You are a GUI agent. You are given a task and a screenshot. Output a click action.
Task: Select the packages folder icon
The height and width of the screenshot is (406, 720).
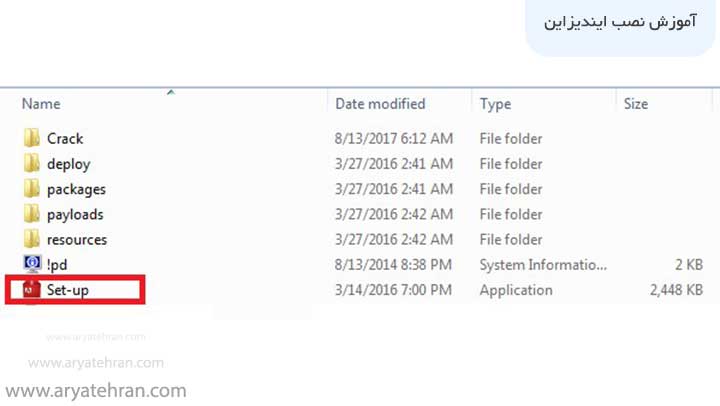pos(32,189)
